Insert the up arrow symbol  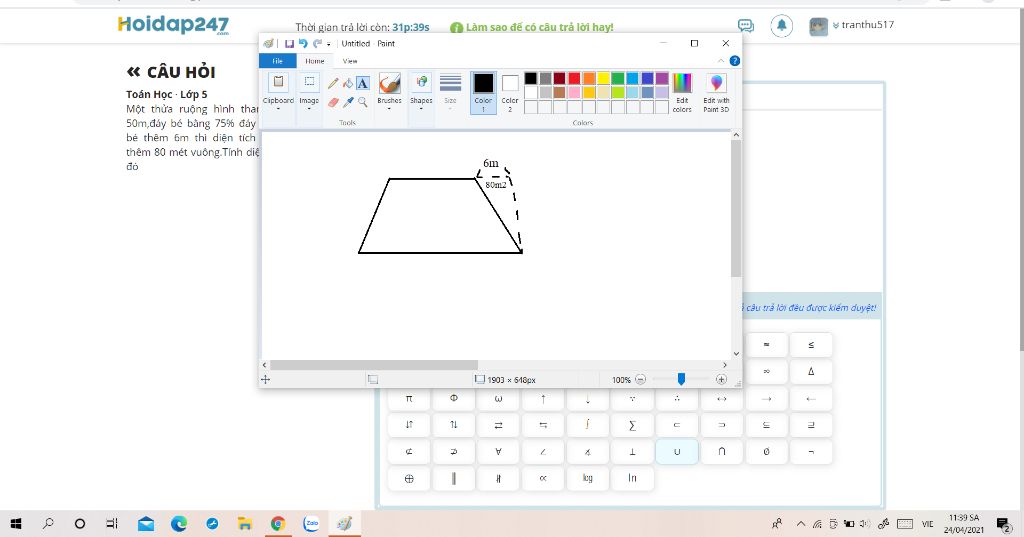[x=543, y=398]
